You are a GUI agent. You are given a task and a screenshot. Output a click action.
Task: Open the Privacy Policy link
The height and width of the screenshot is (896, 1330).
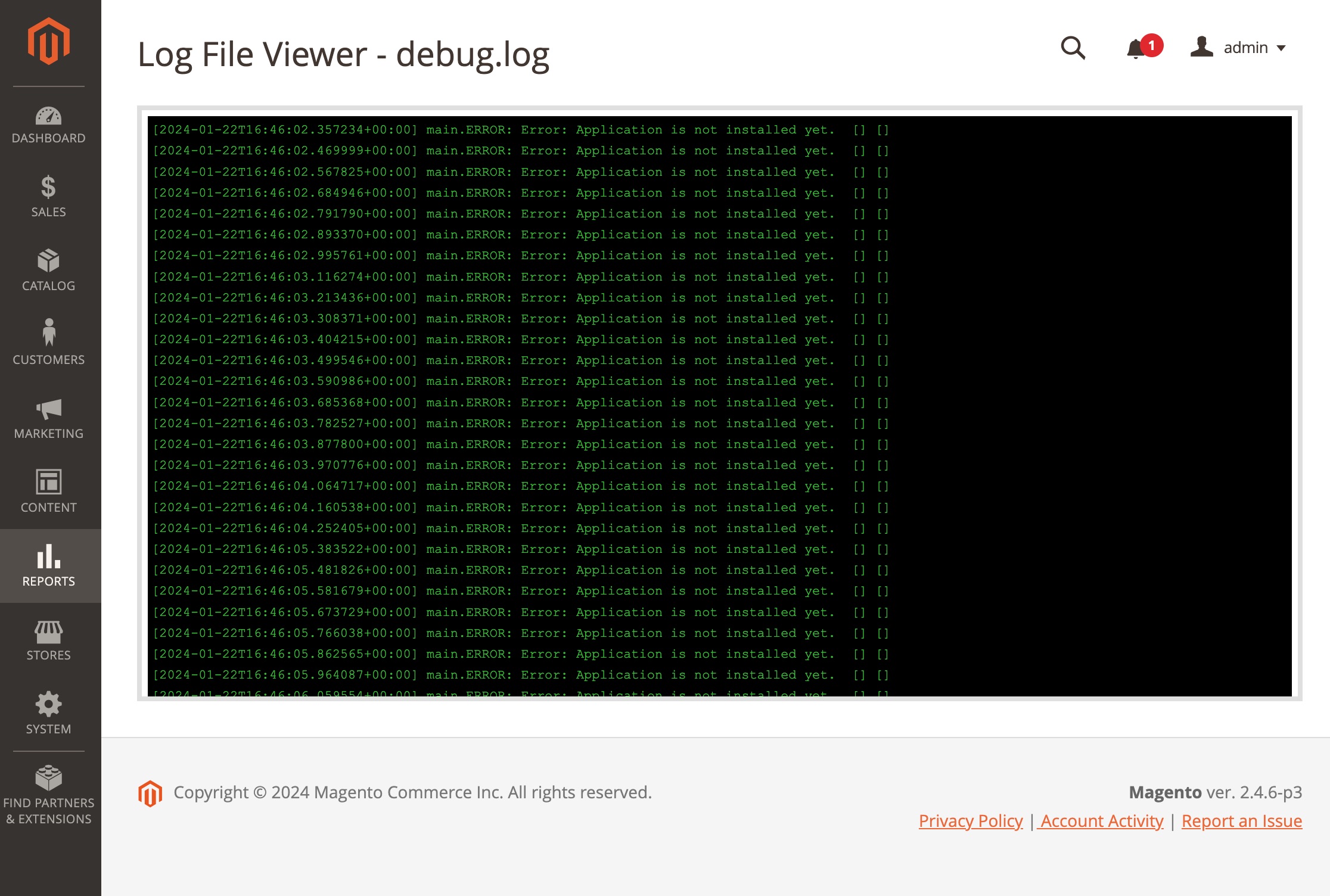tap(971, 821)
